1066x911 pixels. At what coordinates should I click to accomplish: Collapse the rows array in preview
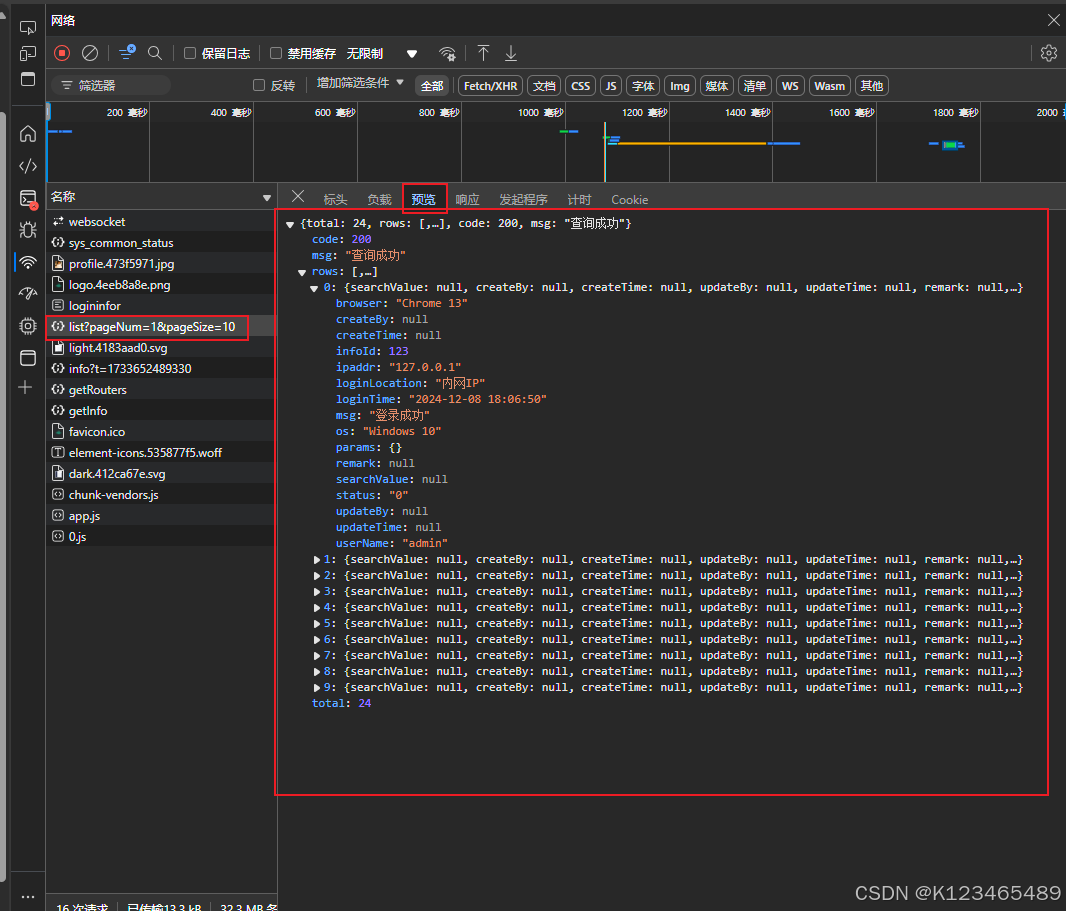click(302, 272)
